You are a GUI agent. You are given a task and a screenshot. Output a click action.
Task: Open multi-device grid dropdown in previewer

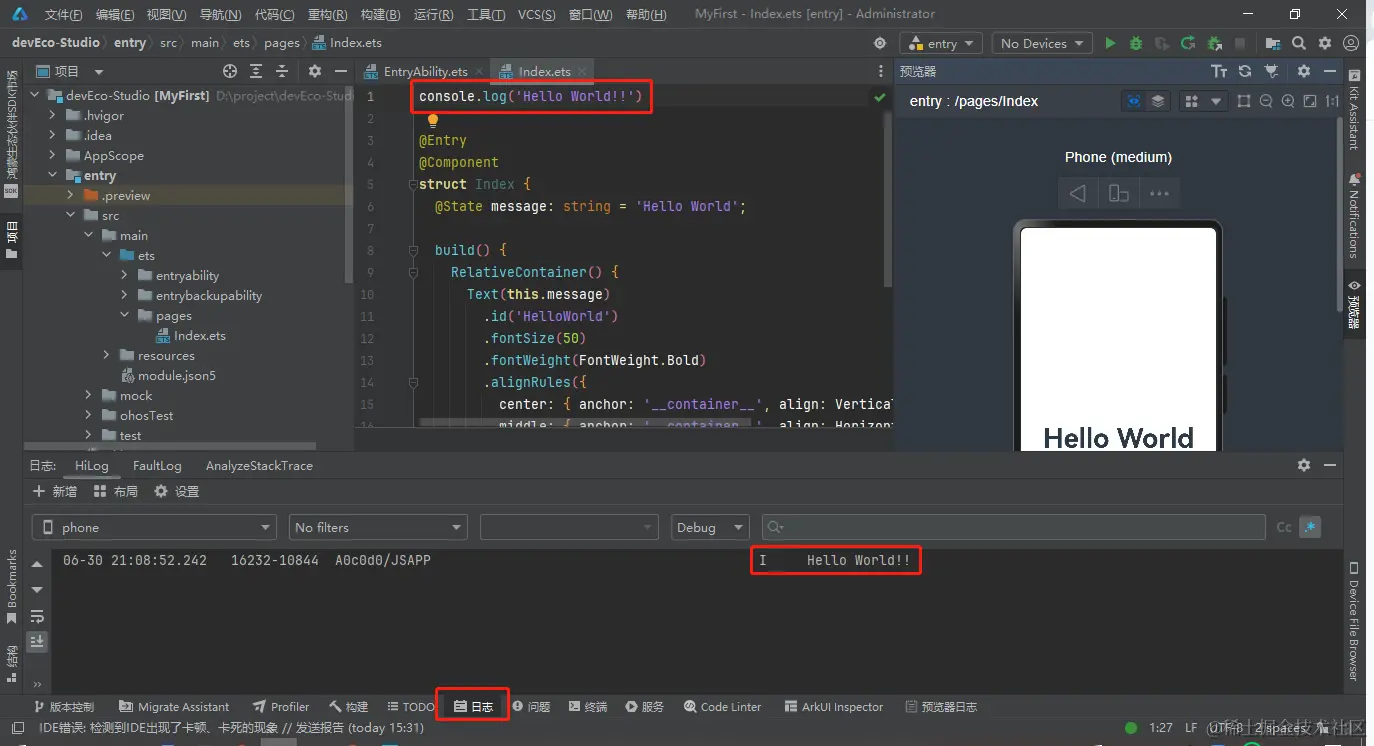coord(1203,101)
